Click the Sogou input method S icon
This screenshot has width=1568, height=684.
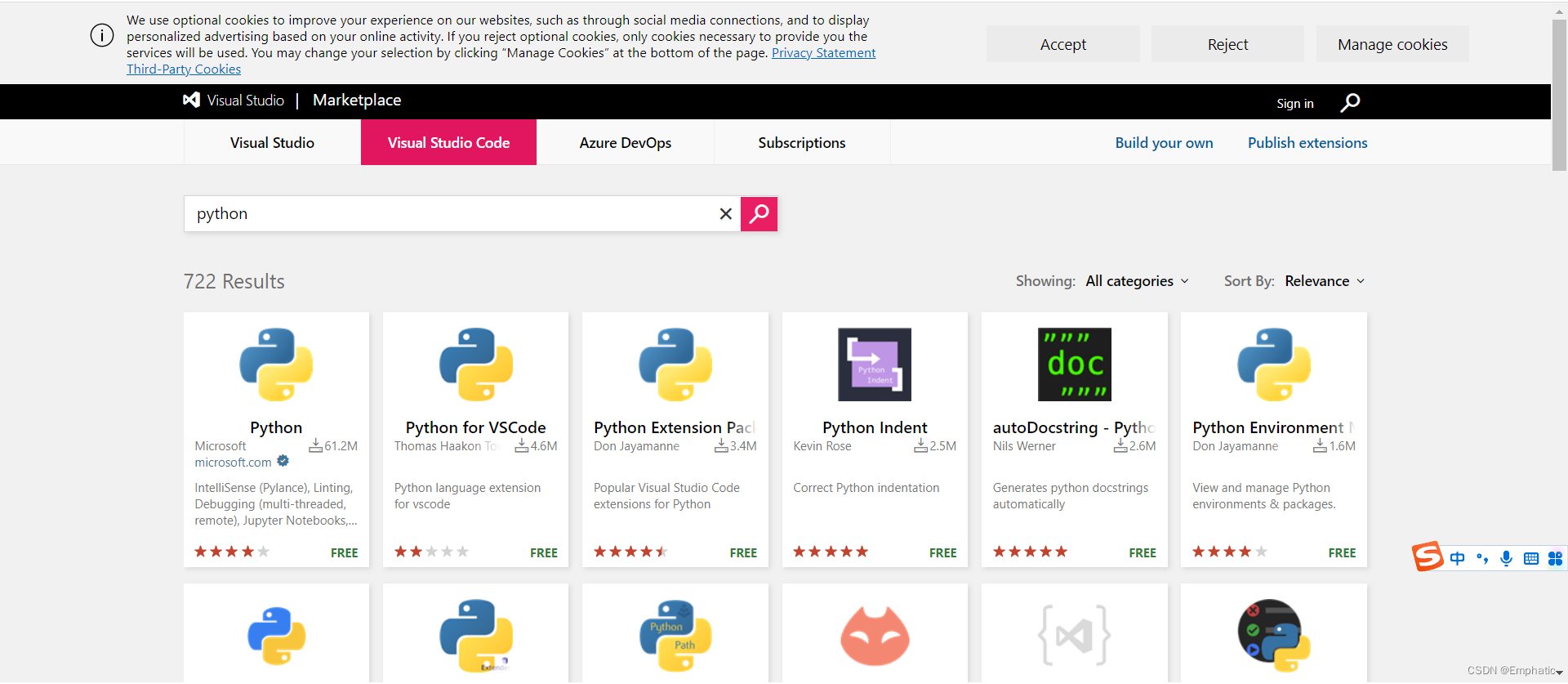point(1428,557)
